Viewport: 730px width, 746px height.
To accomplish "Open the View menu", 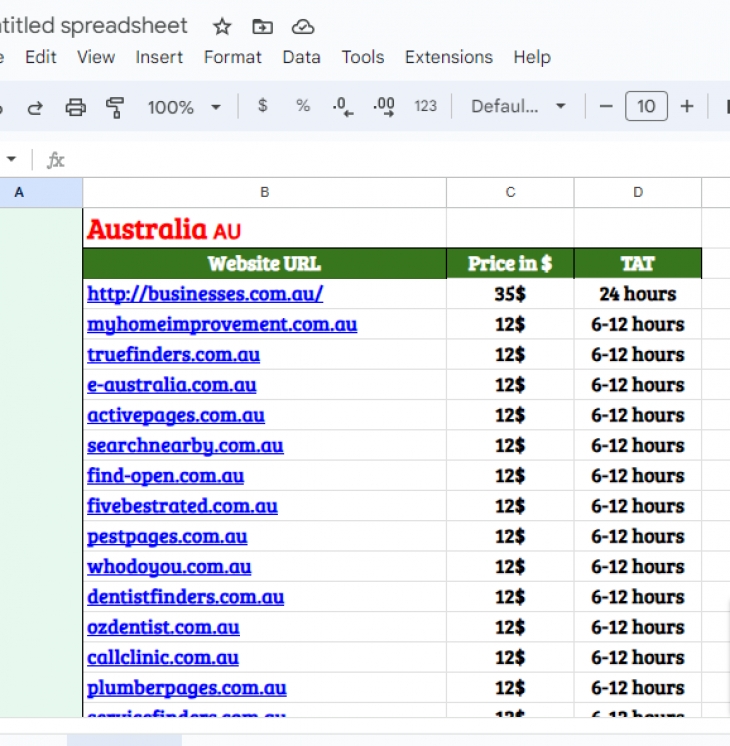I will click(96, 57).
